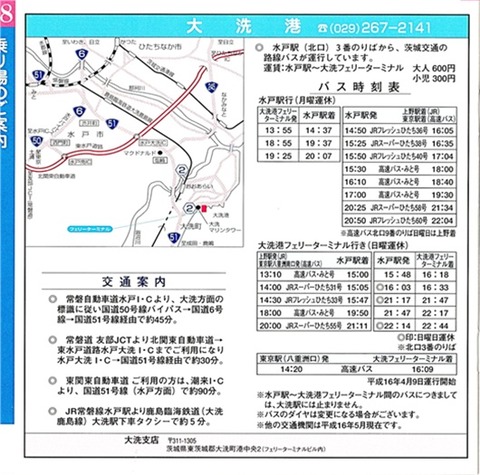Click the phone number (029)267-2141
Viewport: 480px width, 475px height.
[x=379, y=28]
